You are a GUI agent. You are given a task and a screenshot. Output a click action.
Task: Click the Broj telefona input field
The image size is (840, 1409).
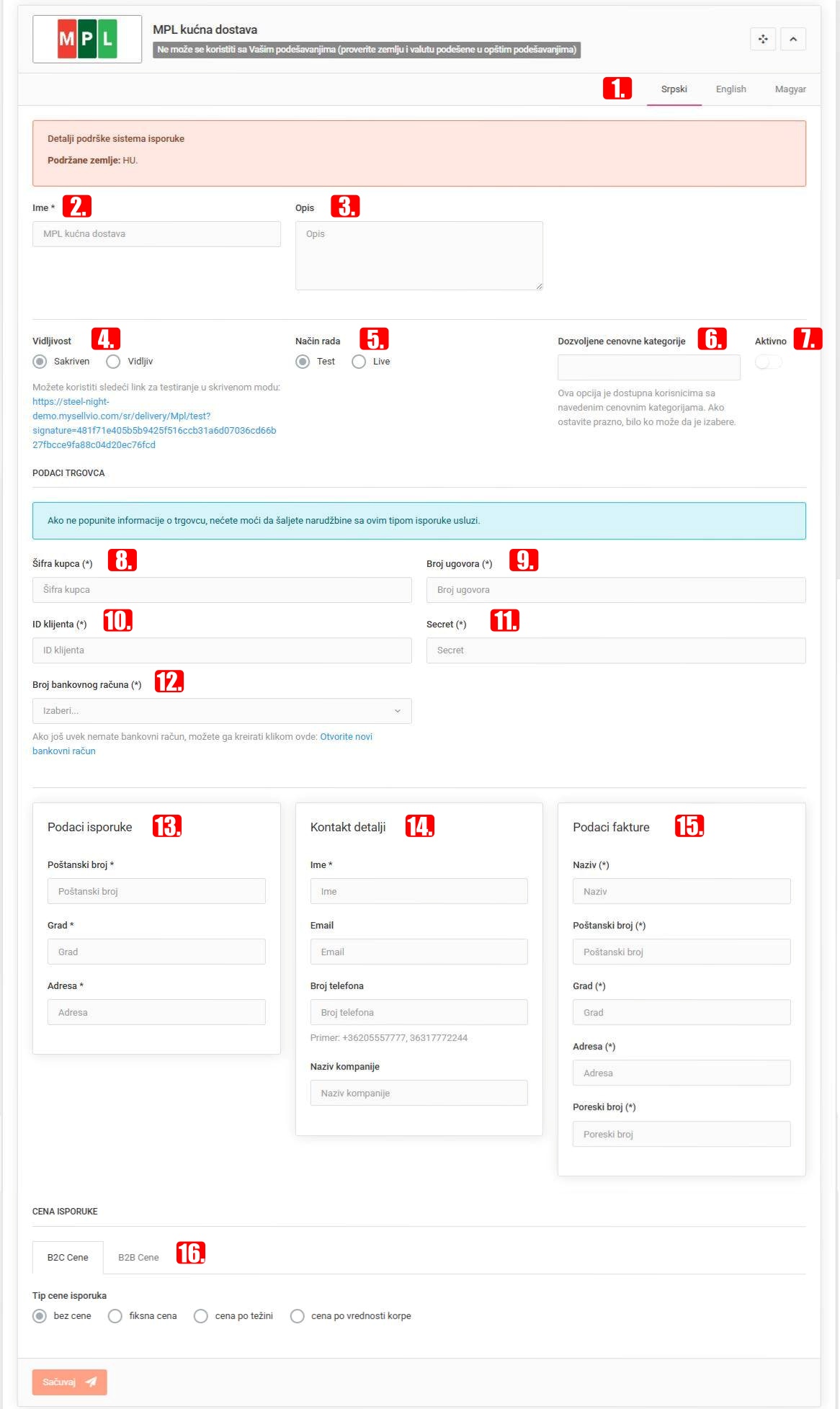click(419, 1012)
